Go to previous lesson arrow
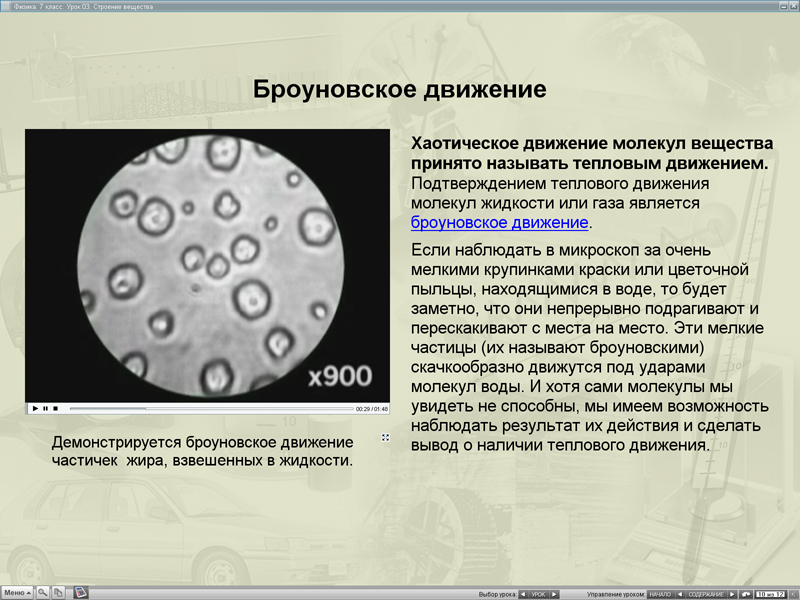 [523, 594]
